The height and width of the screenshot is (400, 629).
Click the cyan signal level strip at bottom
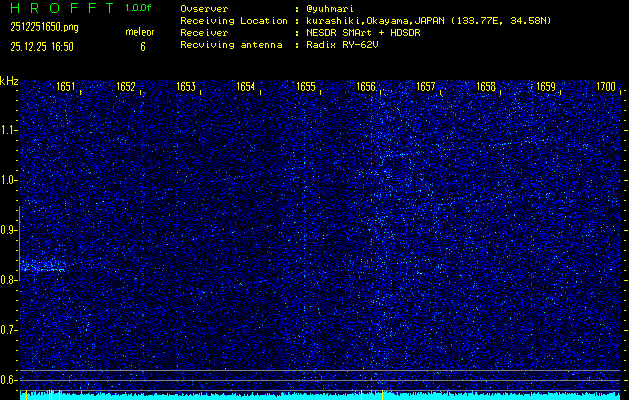point(320,395)
